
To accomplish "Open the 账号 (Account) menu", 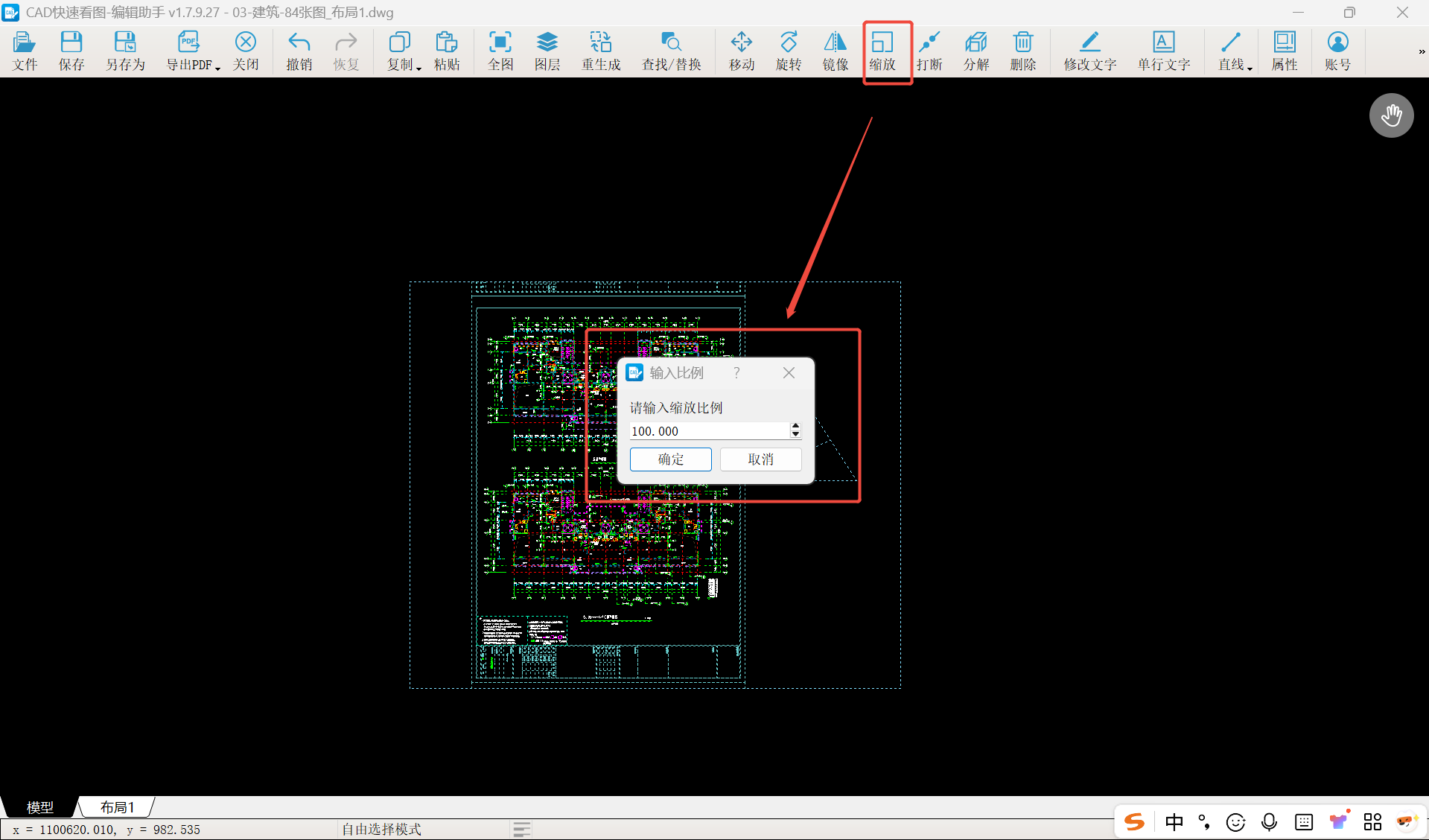I will pos(1338,51).
